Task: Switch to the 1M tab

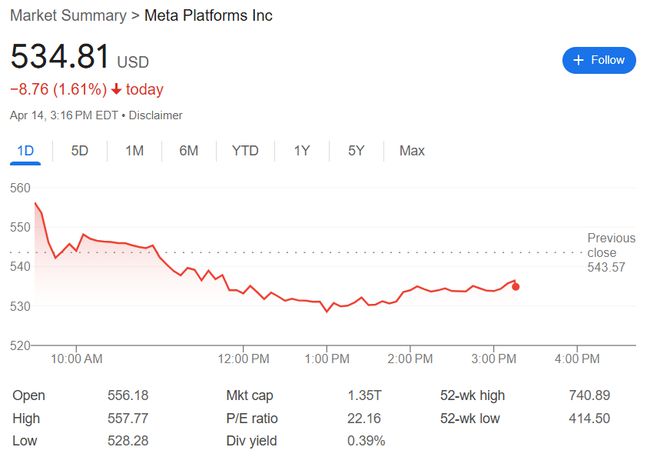Action: pos(134,151)
